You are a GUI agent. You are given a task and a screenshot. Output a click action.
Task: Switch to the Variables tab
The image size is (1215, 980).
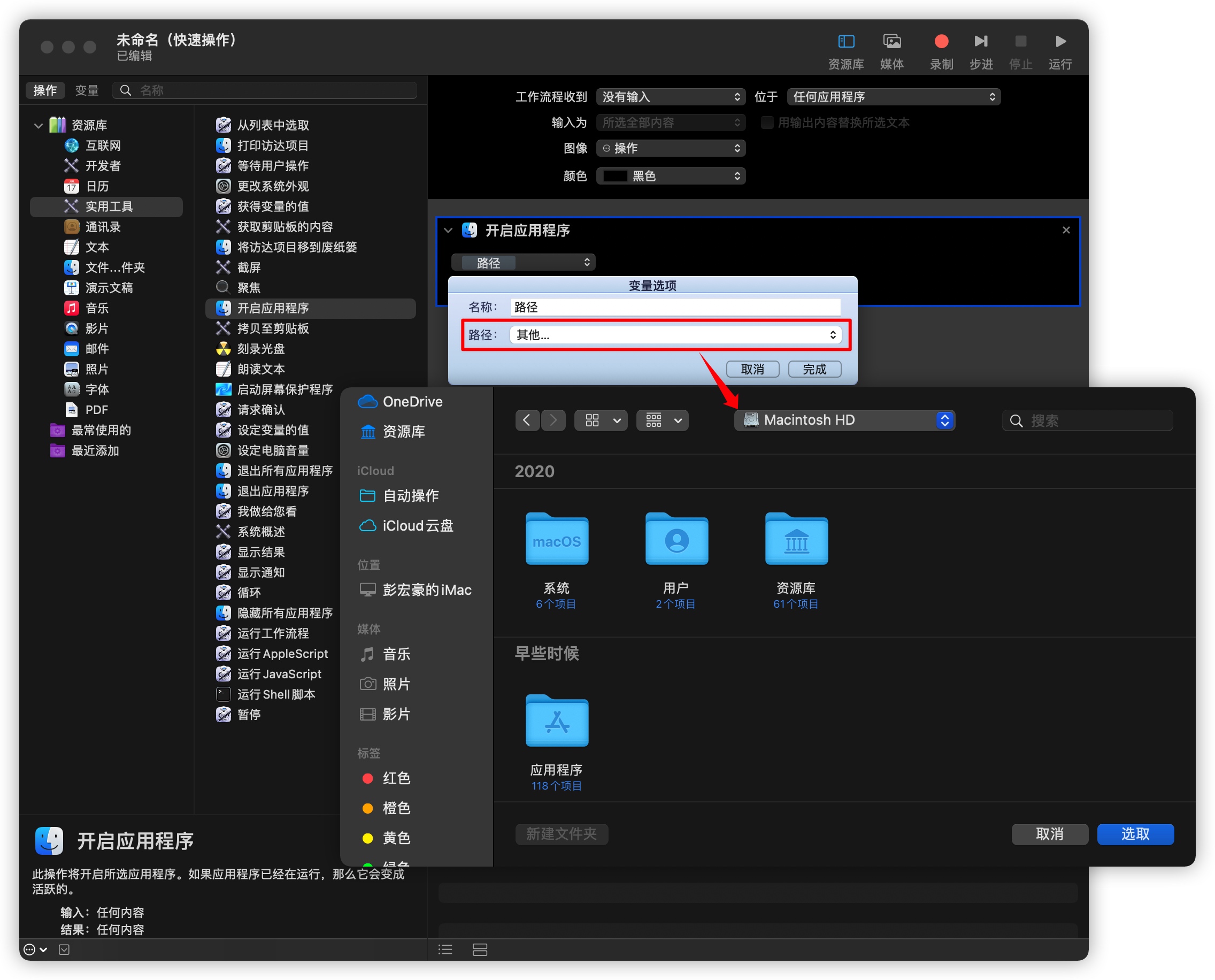[86, 90]
